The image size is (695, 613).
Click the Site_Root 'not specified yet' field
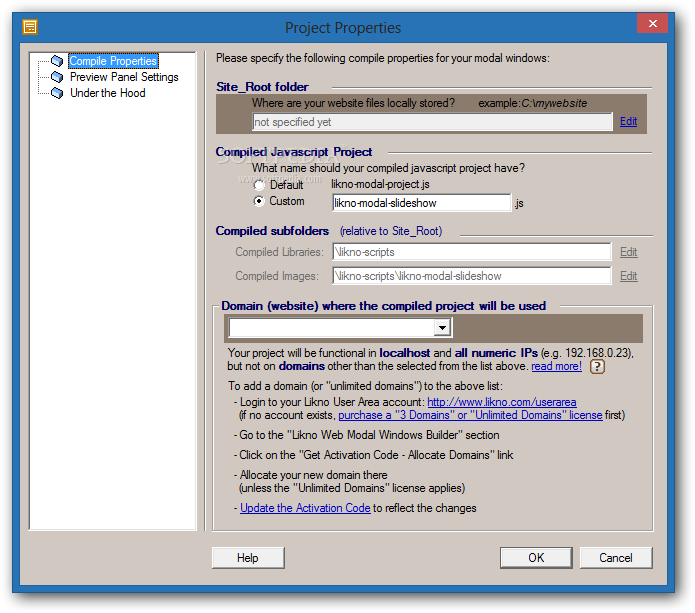point(433,121)
